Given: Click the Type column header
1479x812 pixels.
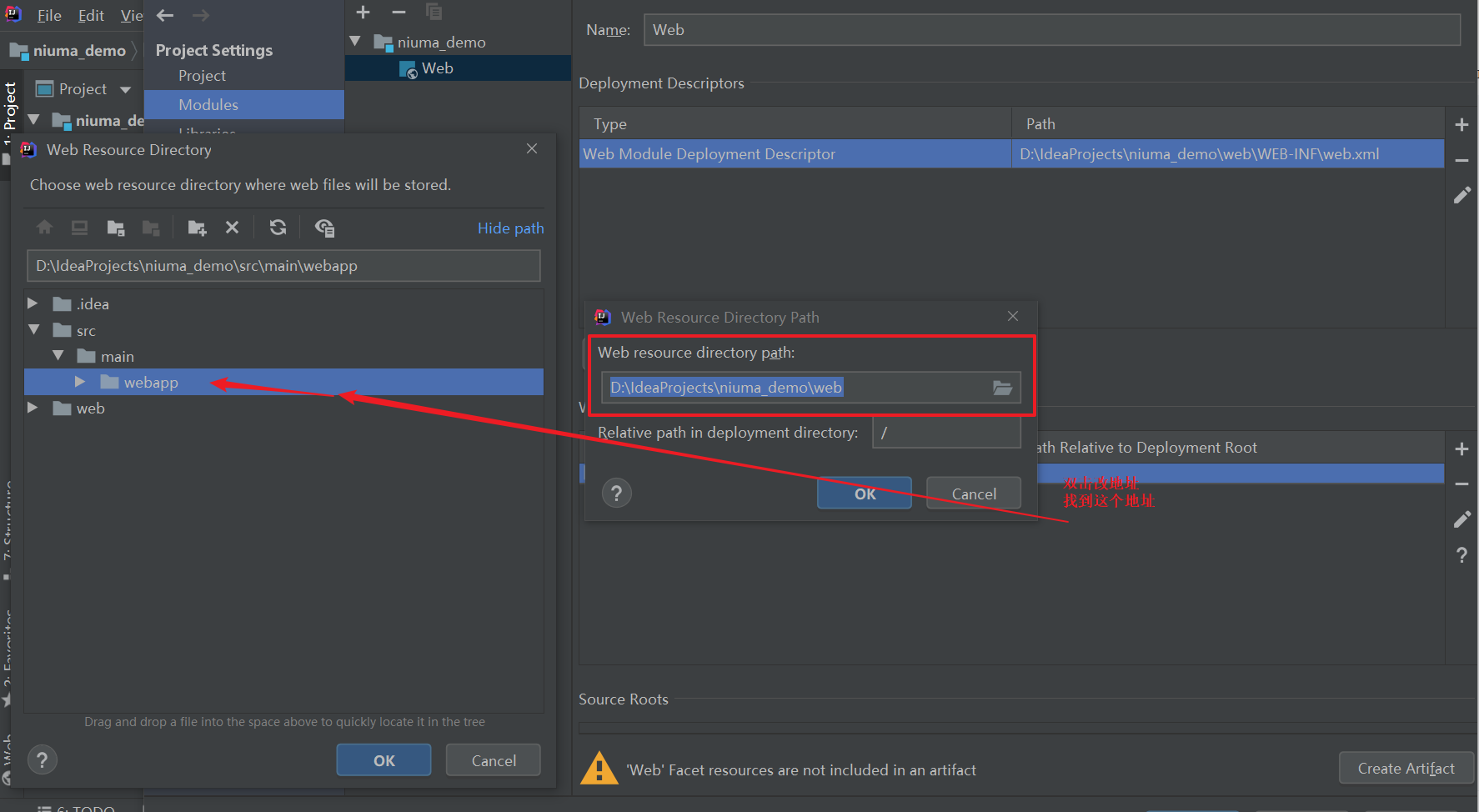Looking at the screenshot, I should tap(795, 123).
